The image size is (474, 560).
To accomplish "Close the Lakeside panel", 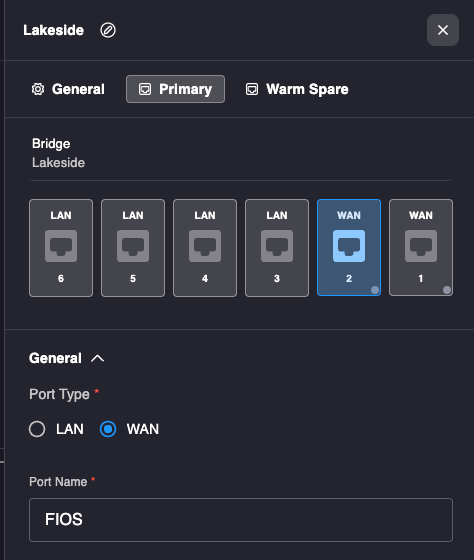I will pos(443,30).
